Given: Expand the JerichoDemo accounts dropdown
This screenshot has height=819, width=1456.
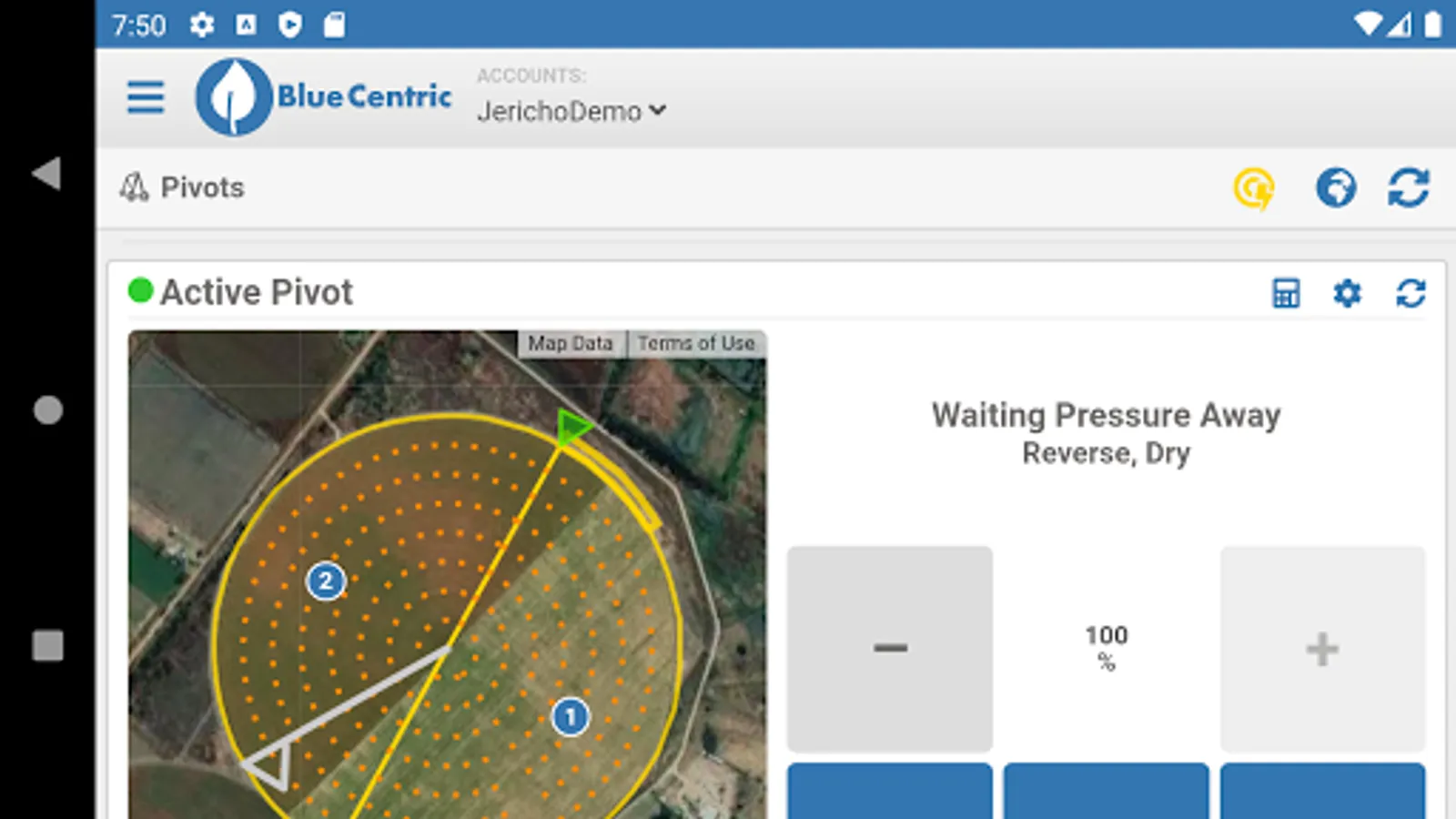Looking at the screenshot, I should pos(571,111).
